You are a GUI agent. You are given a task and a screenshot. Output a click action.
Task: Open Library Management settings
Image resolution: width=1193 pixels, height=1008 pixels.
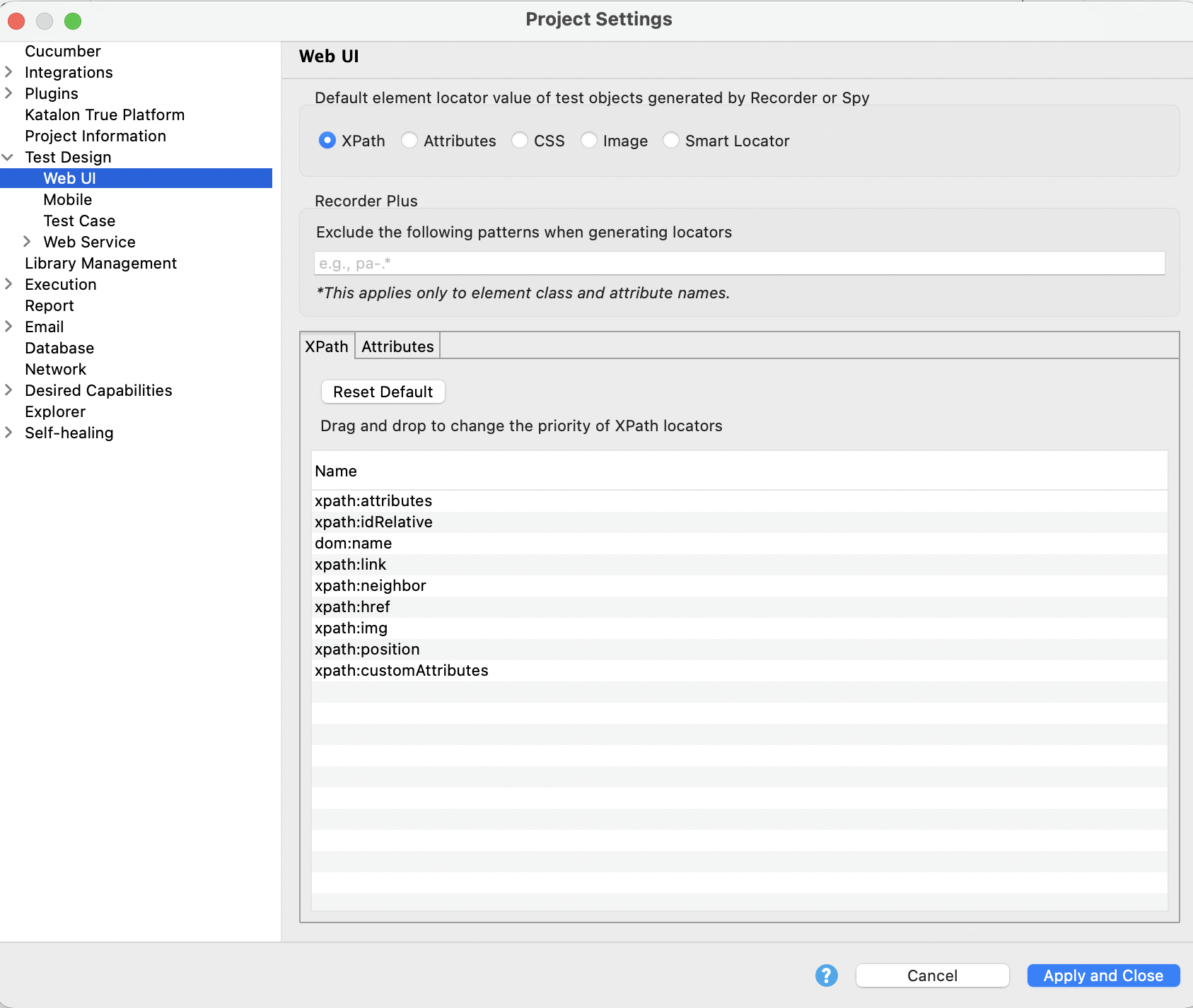click(101, 263)
